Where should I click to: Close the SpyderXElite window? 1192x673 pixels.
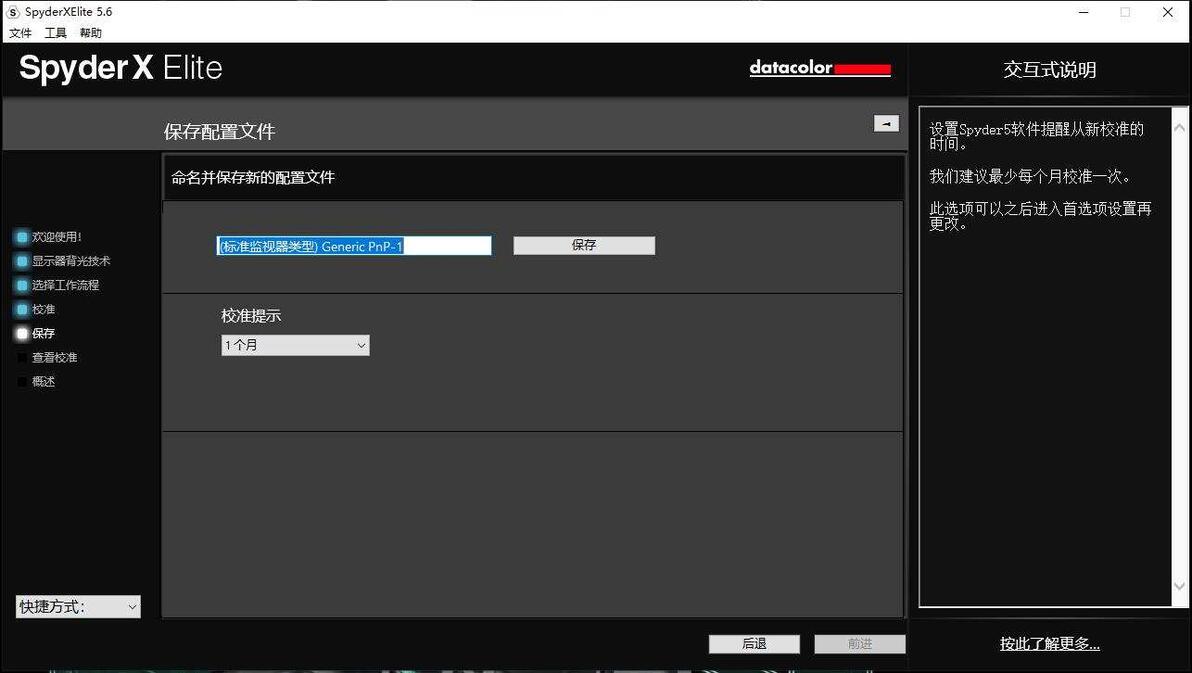[1168, 12]
